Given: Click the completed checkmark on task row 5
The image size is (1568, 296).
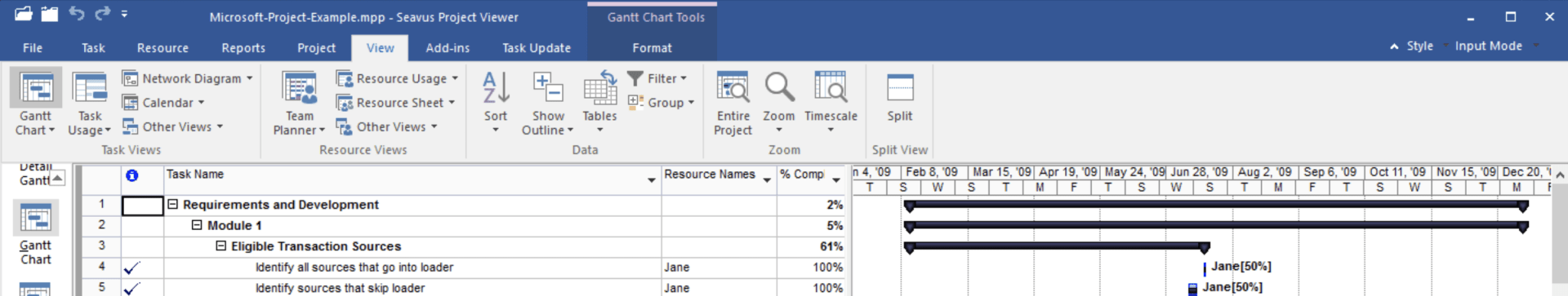Looking at the screenshot, I should (x=131, y=288).
